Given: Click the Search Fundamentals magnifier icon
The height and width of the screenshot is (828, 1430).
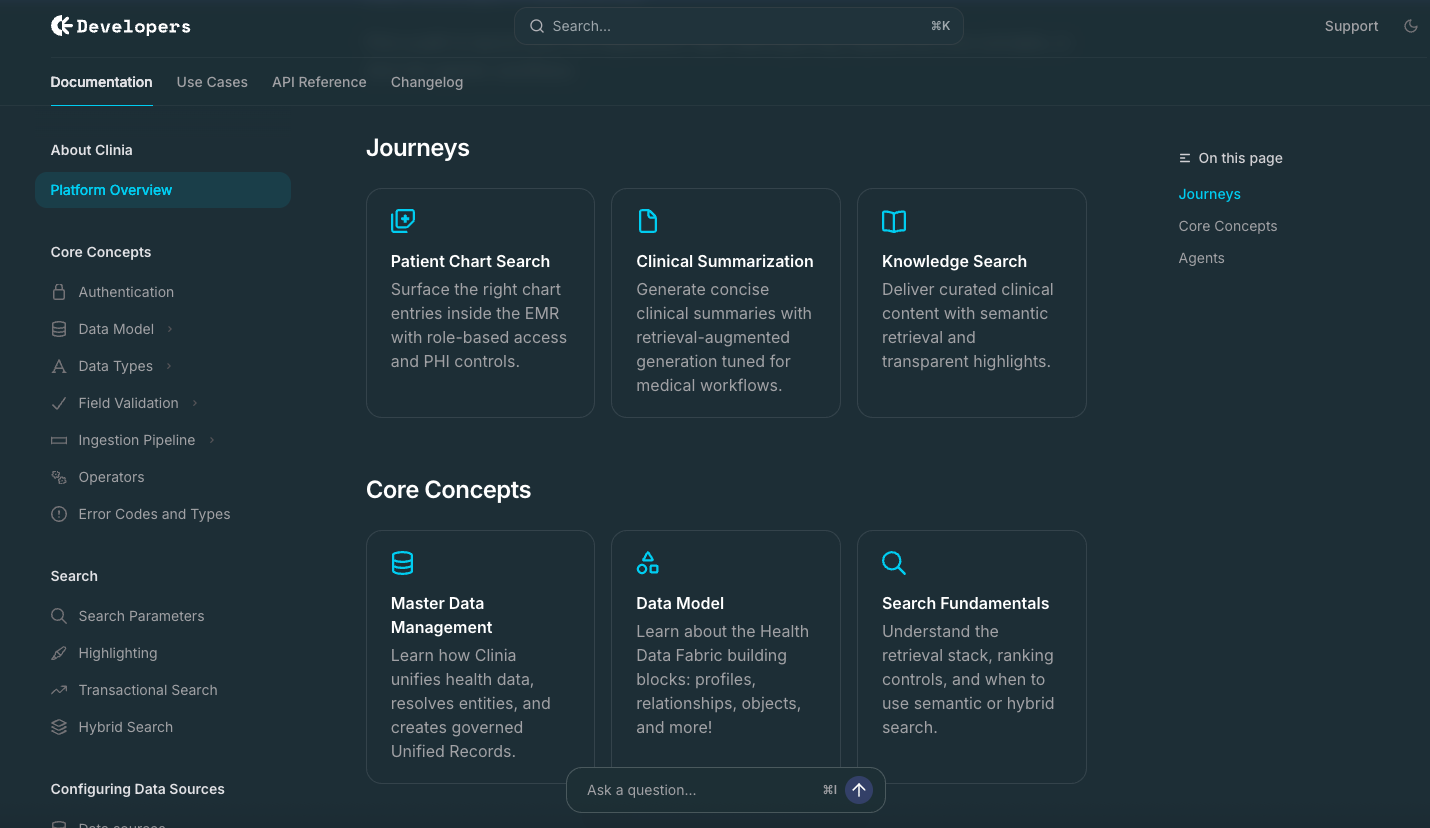Looking at the screenshot, I should [894, 563].
